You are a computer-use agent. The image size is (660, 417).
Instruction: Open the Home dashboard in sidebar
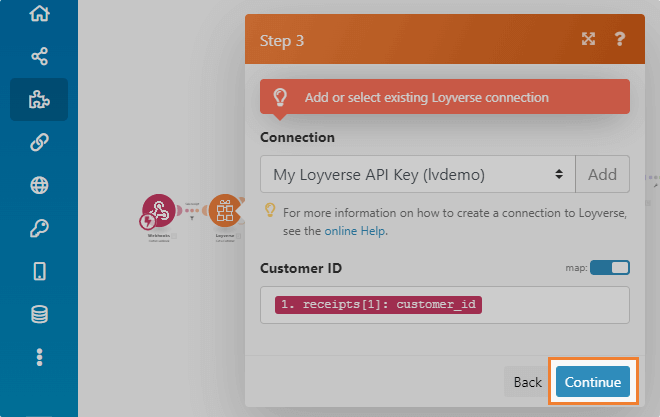click(39, 13)
